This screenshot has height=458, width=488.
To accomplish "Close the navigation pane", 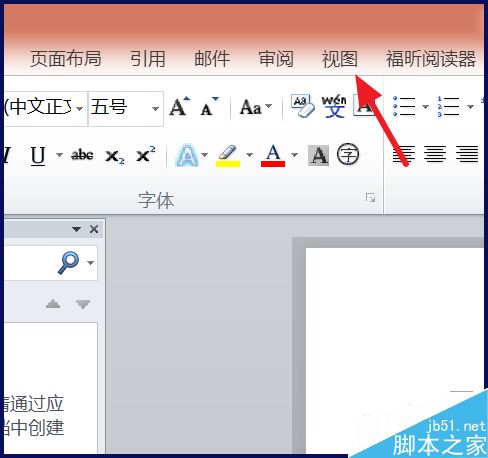I will click(94, 229).
